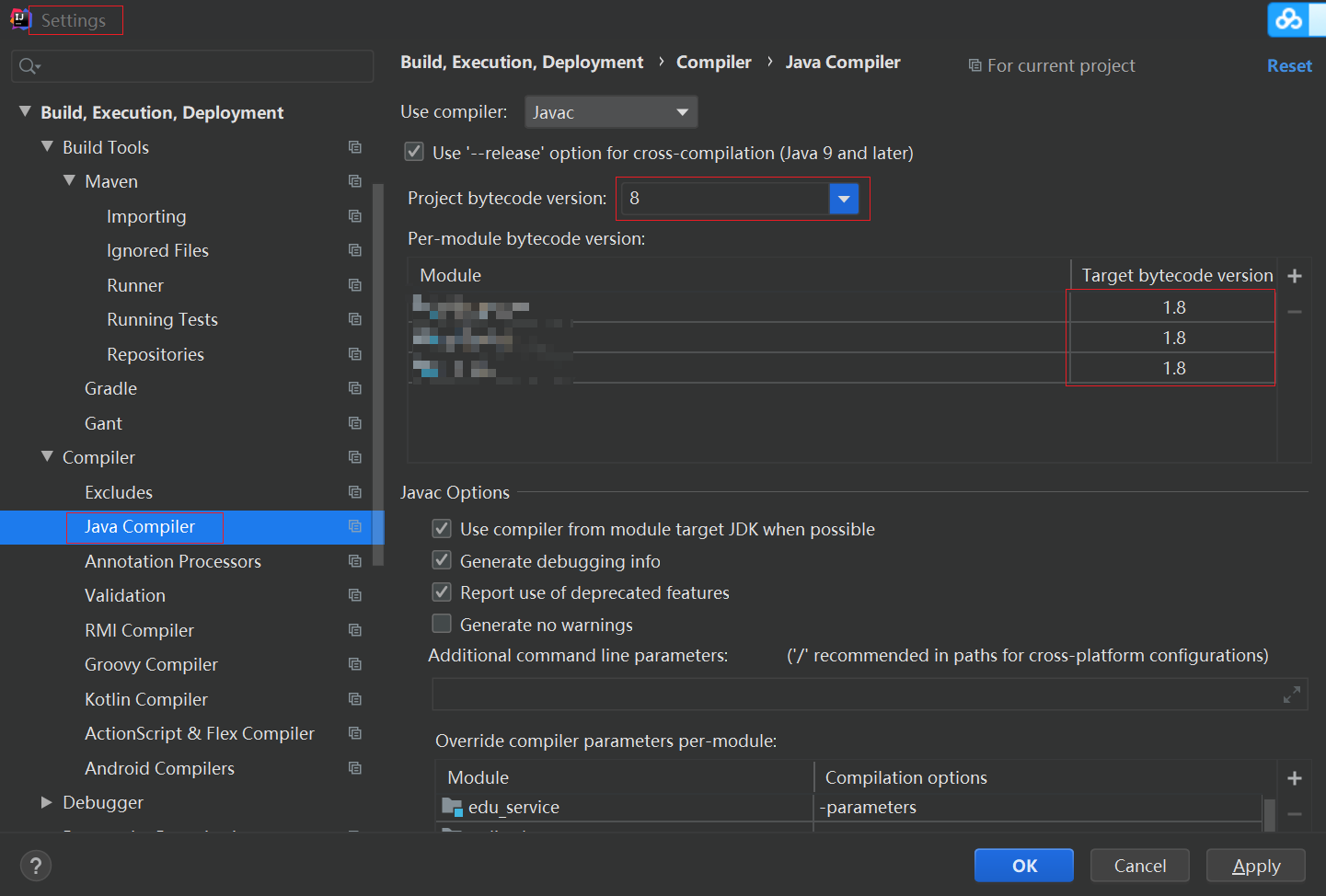Add a module bytecode version with plus

1295,276
